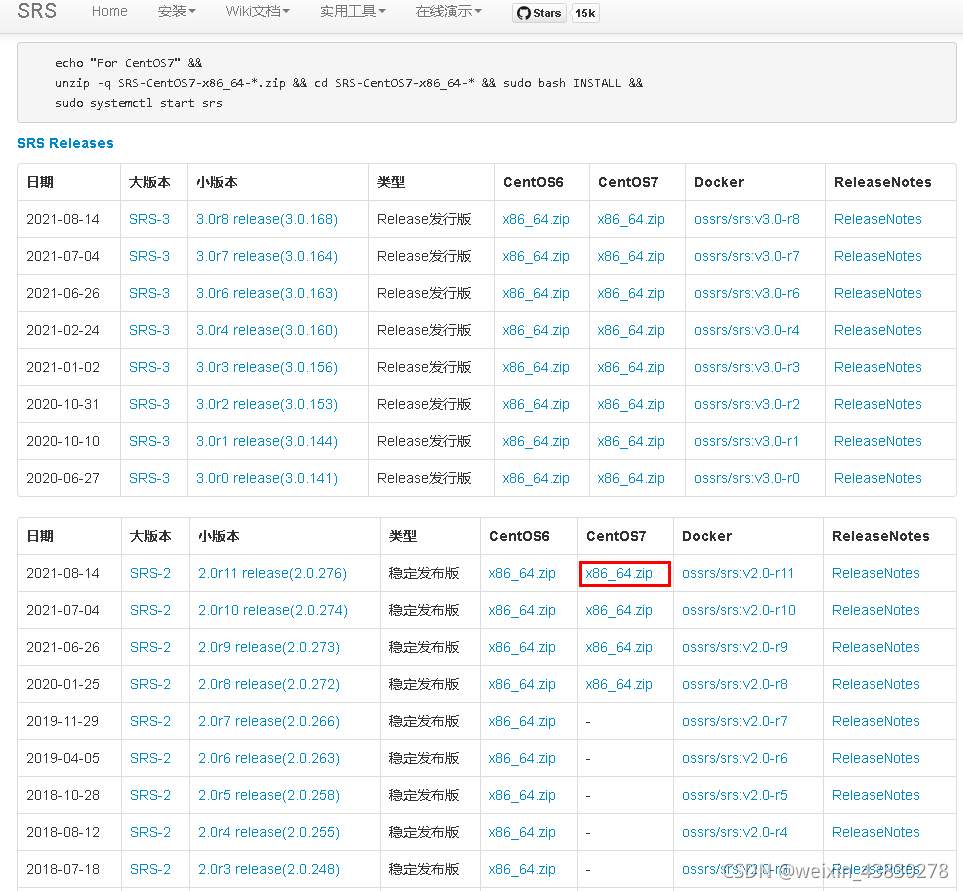963x891 pixels.
Task: Download CentOS7 x86_64.zip for 3.0r0
Action: click(631, 478)
